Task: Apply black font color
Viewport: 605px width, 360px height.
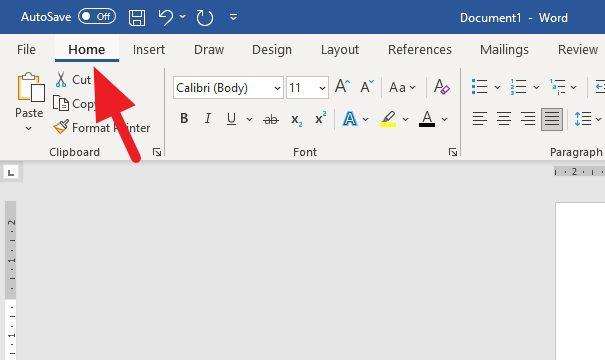Action: [x=427, y=119]
